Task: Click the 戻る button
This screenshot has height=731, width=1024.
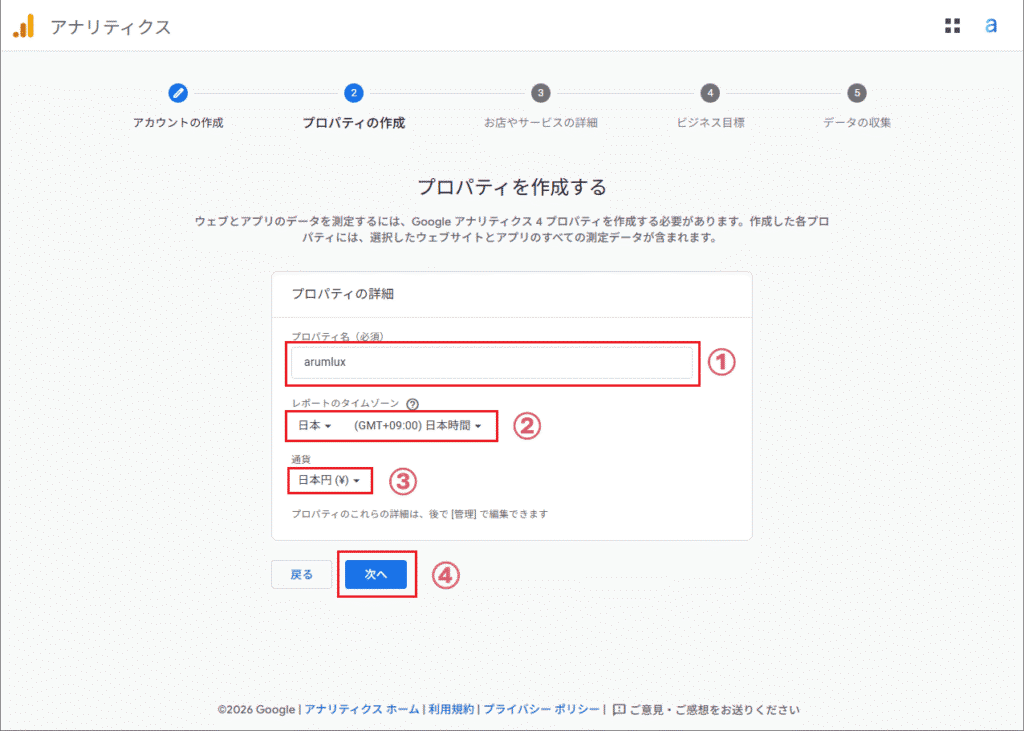Action: pos(301,574)
